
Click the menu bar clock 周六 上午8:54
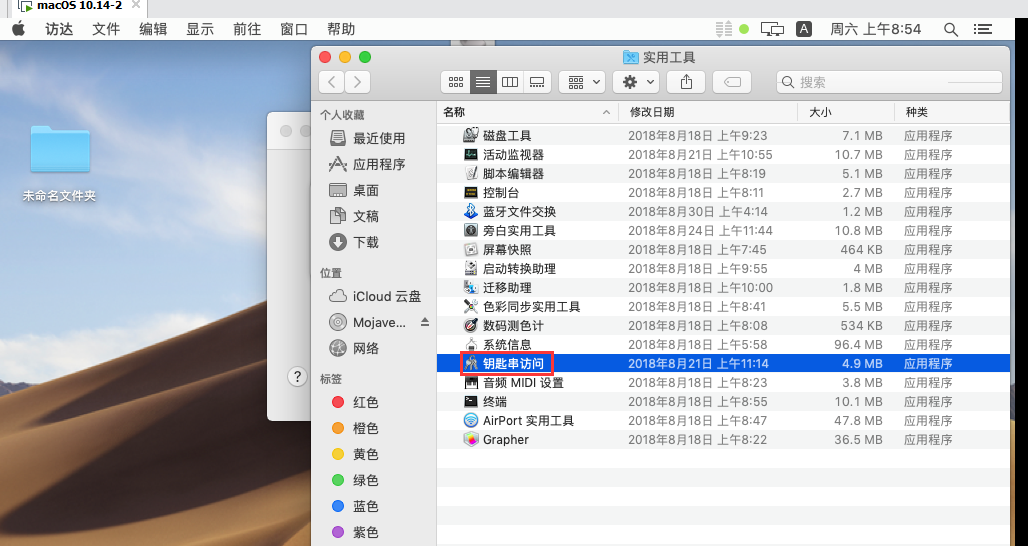tap(875, 29)
